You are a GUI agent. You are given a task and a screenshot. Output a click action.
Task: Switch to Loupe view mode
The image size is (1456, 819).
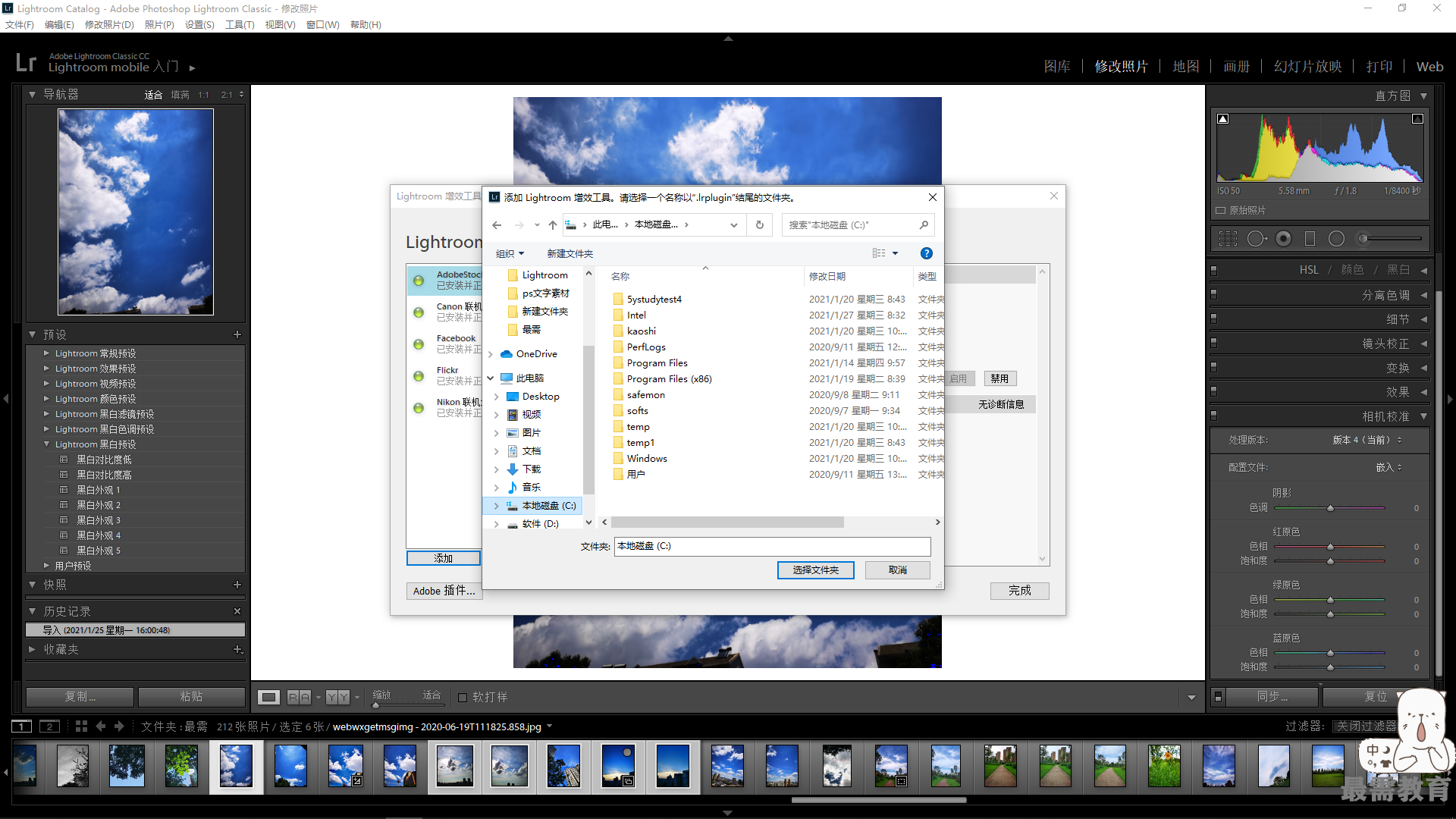pos(268,697)
